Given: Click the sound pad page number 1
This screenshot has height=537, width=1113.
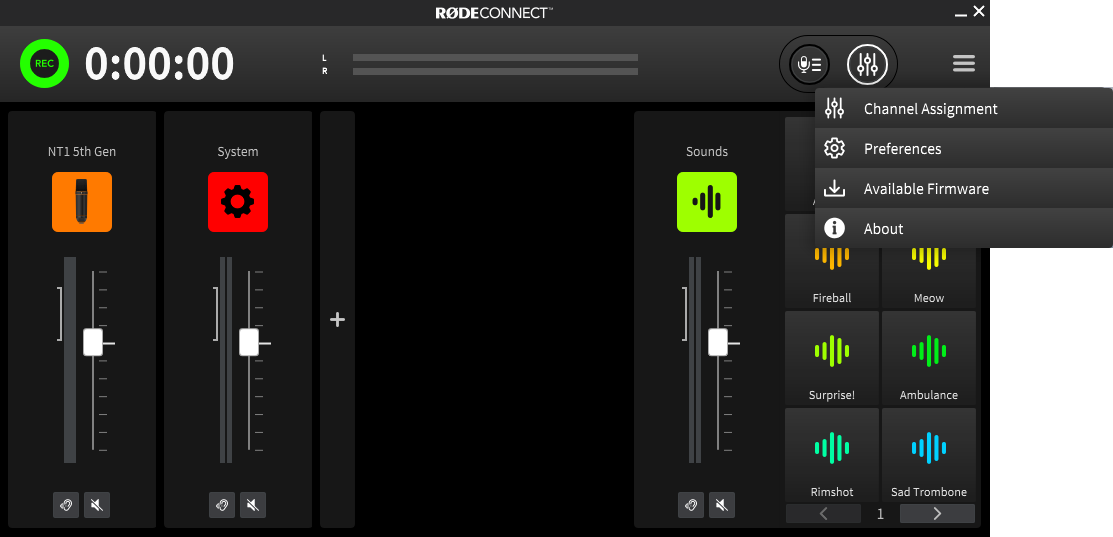Looking at the screenshot, I should [x=880, y=514].
